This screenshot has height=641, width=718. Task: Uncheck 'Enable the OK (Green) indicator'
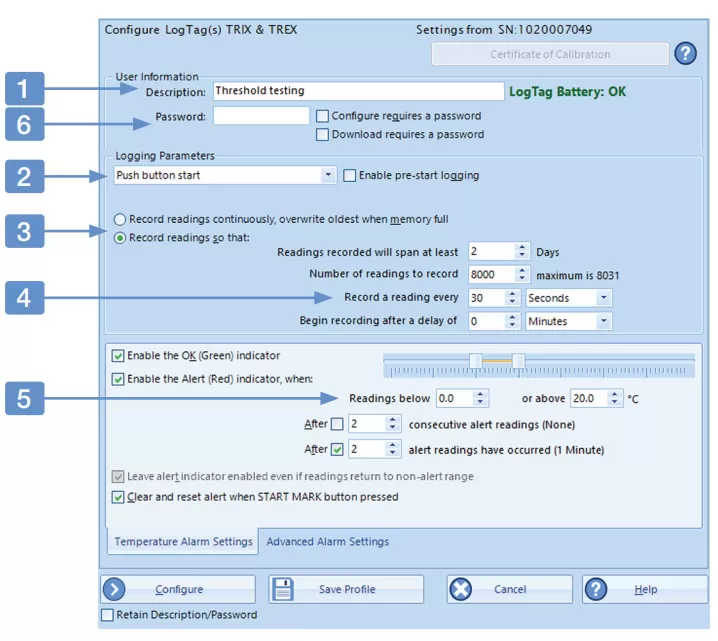point(118,356)
